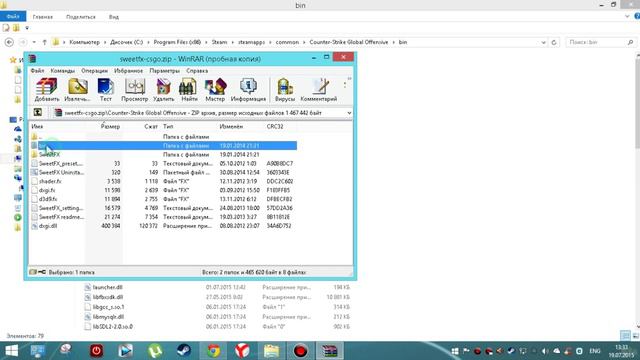This screenshot has width=640, height=360.
Task: Click common in the Explorer breadcrumb path
Action: 287,42
